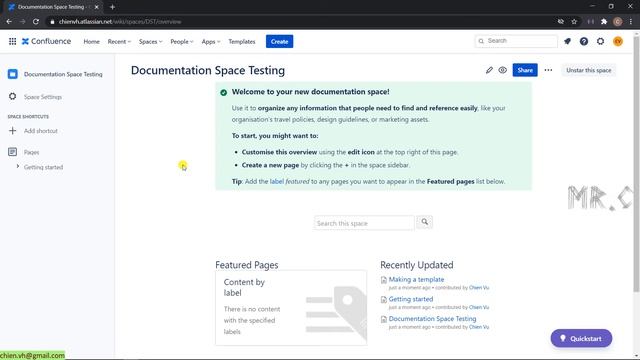Click the top Search field
The width and height of the screenshot is (640, 360).
click(x=516, y=41)
